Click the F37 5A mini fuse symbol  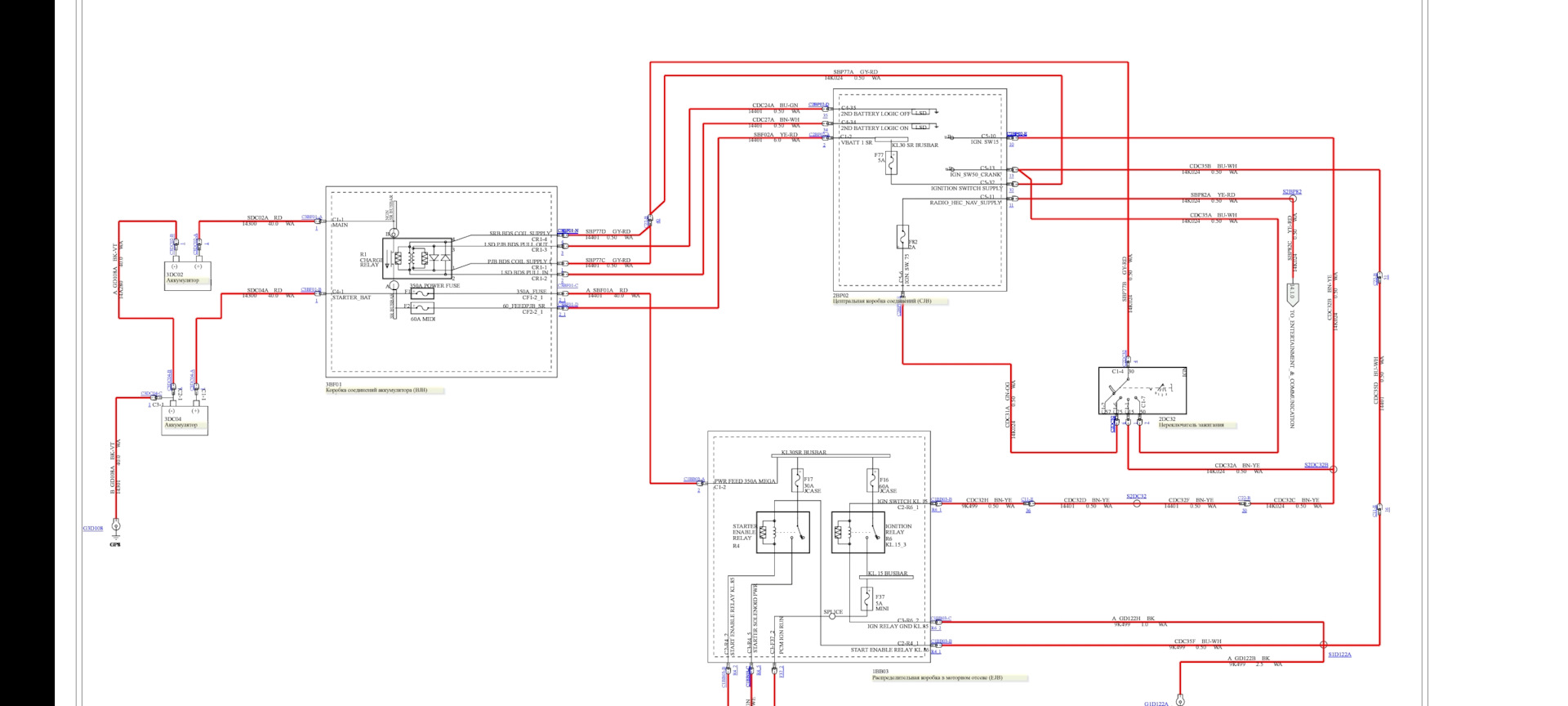coord(866,600)
